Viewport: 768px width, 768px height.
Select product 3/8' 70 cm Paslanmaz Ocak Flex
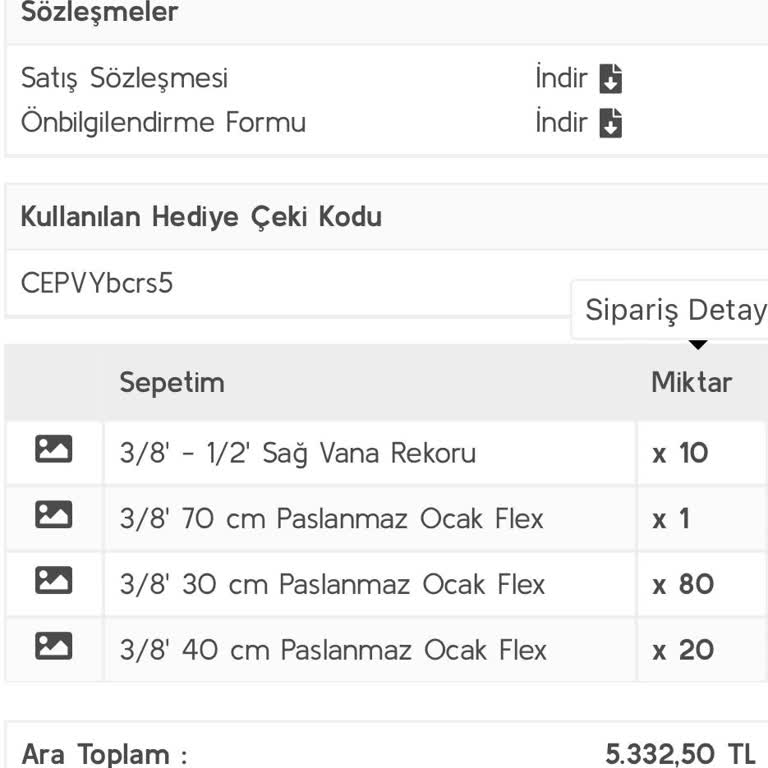332,519
